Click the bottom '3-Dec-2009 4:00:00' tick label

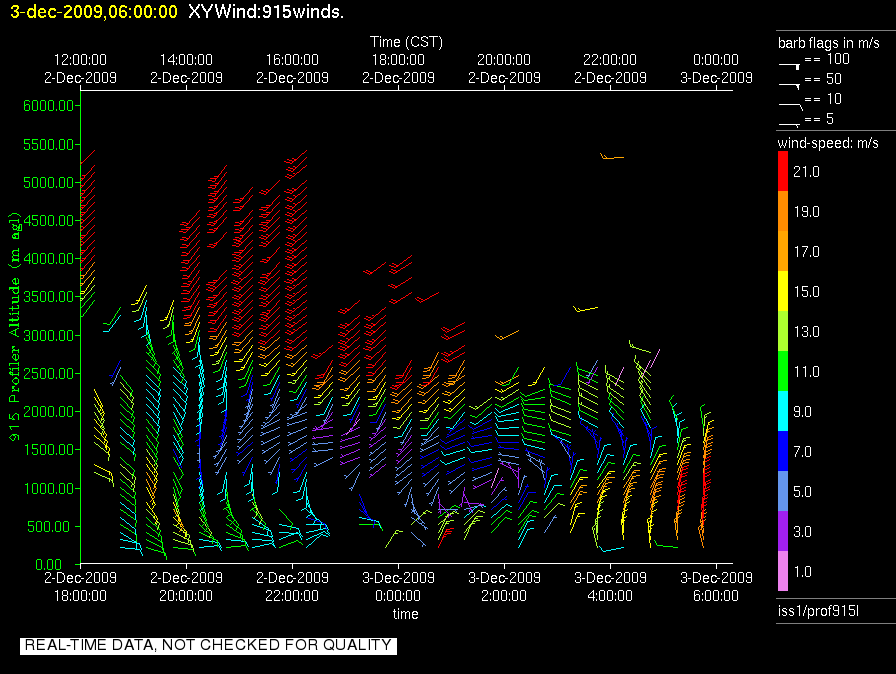coord(610,587)
